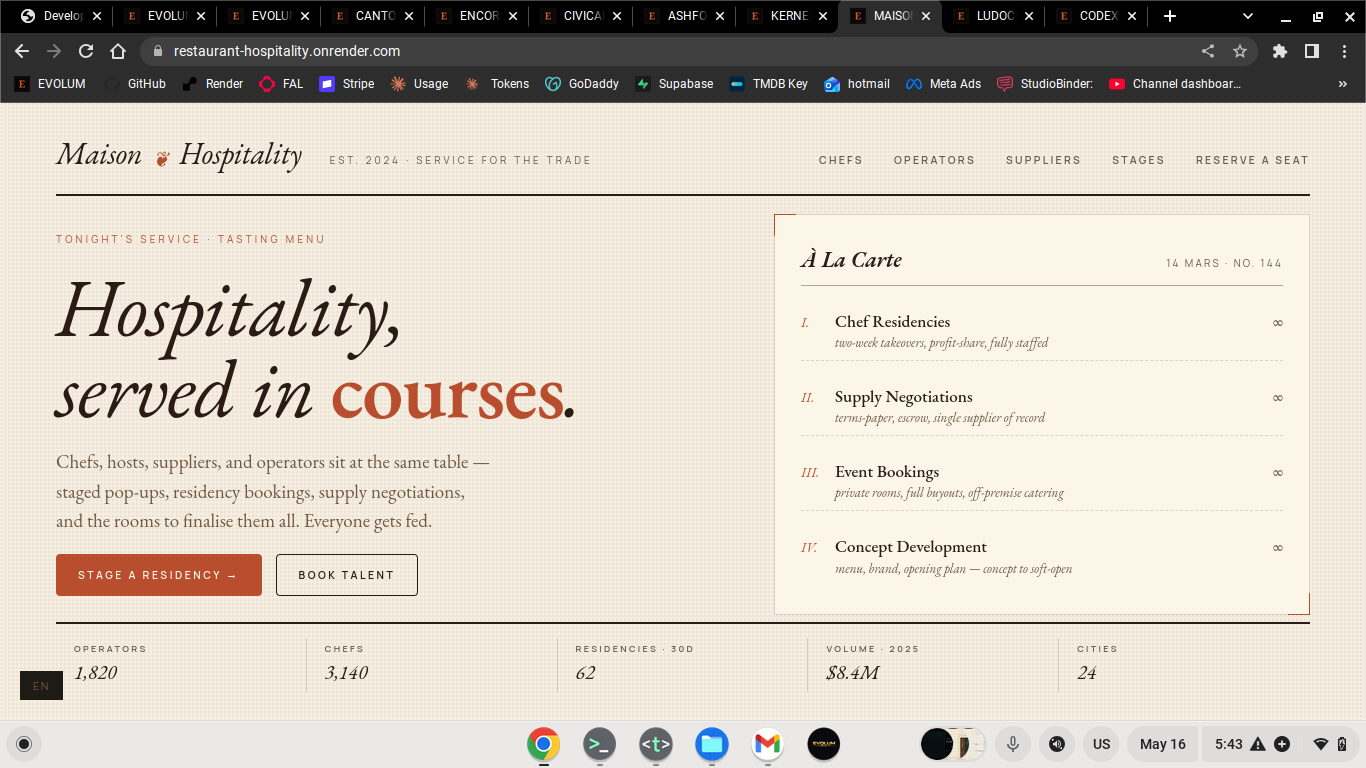The width and height of the screenshot is (1366, 768).
Task: Switch to the KERNE browser tab
Action: [x=782, y=16]
